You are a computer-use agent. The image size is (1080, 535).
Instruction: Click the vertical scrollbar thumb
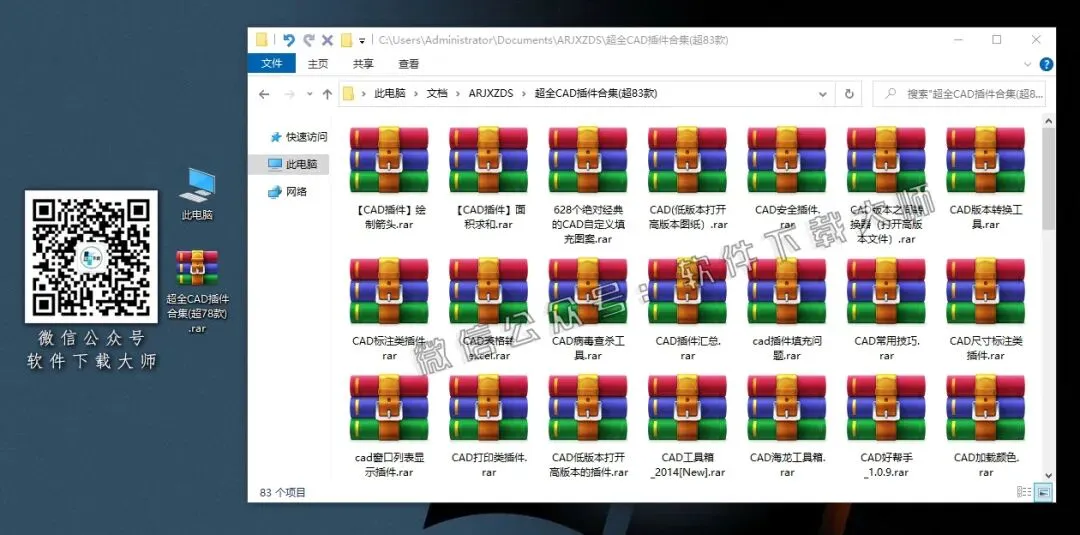click(1048, 179)
